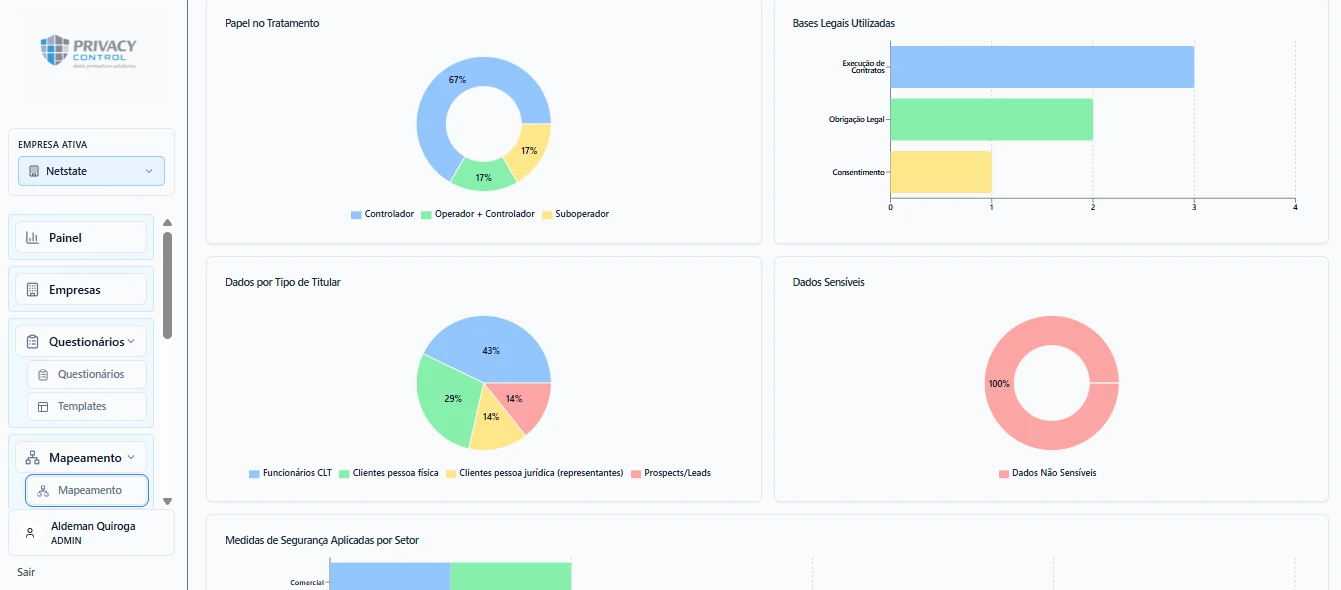Click the sidebar scrollbar down arrow
This screenshot has width=1341, height=590.
(x=167, y=501)
